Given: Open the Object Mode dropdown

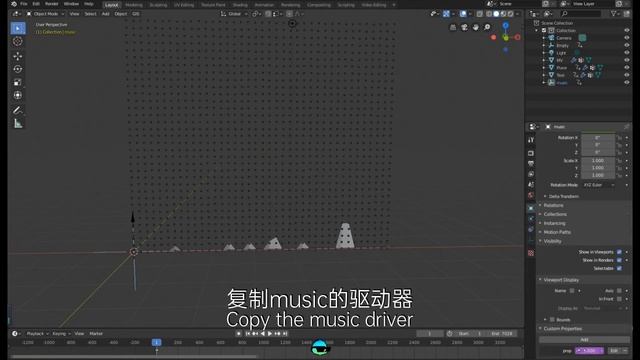Looking at the screenshot, I should pos(46,14).
